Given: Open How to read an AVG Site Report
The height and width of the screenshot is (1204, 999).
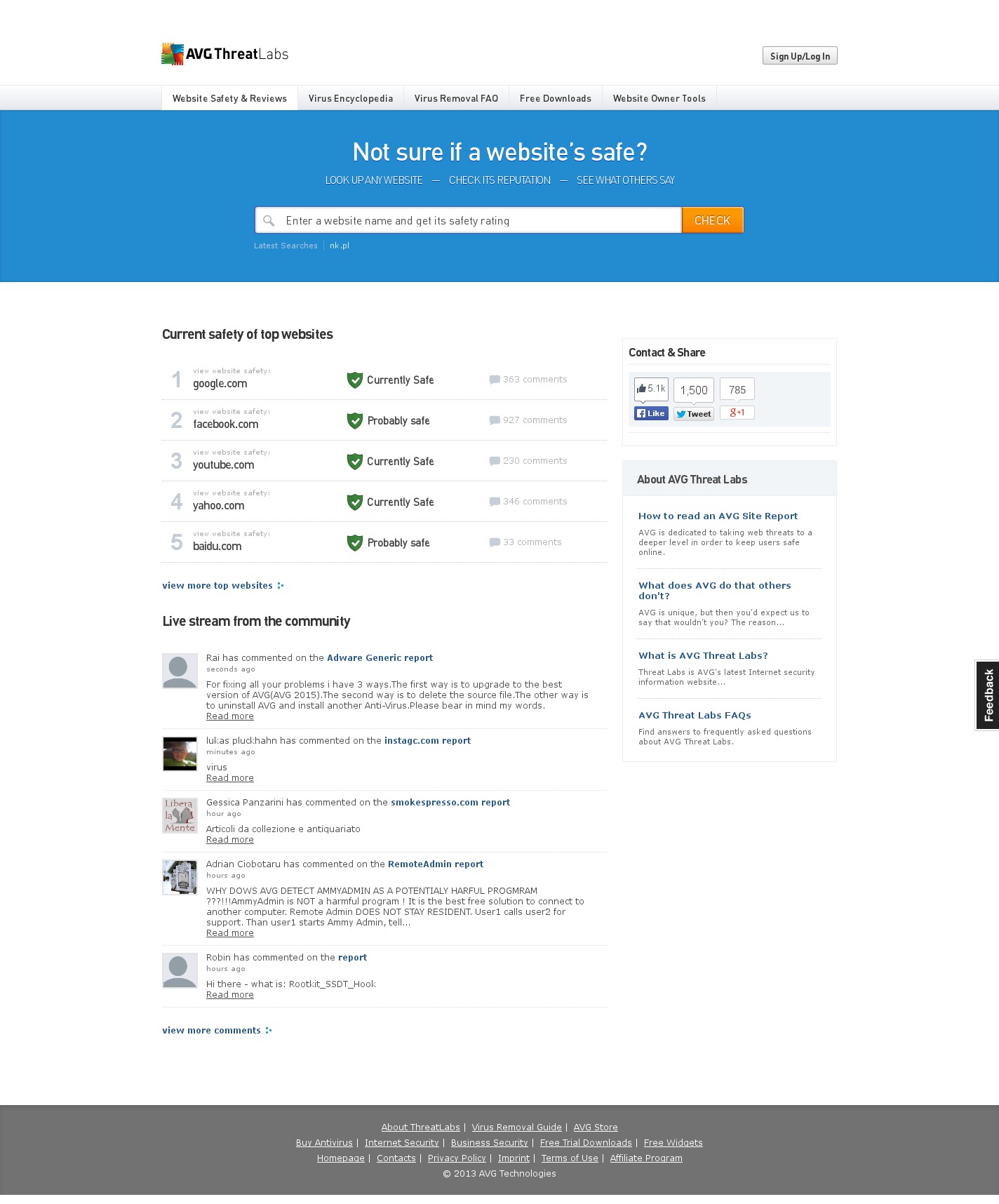Looking at the screenshot, I should 718,516.
